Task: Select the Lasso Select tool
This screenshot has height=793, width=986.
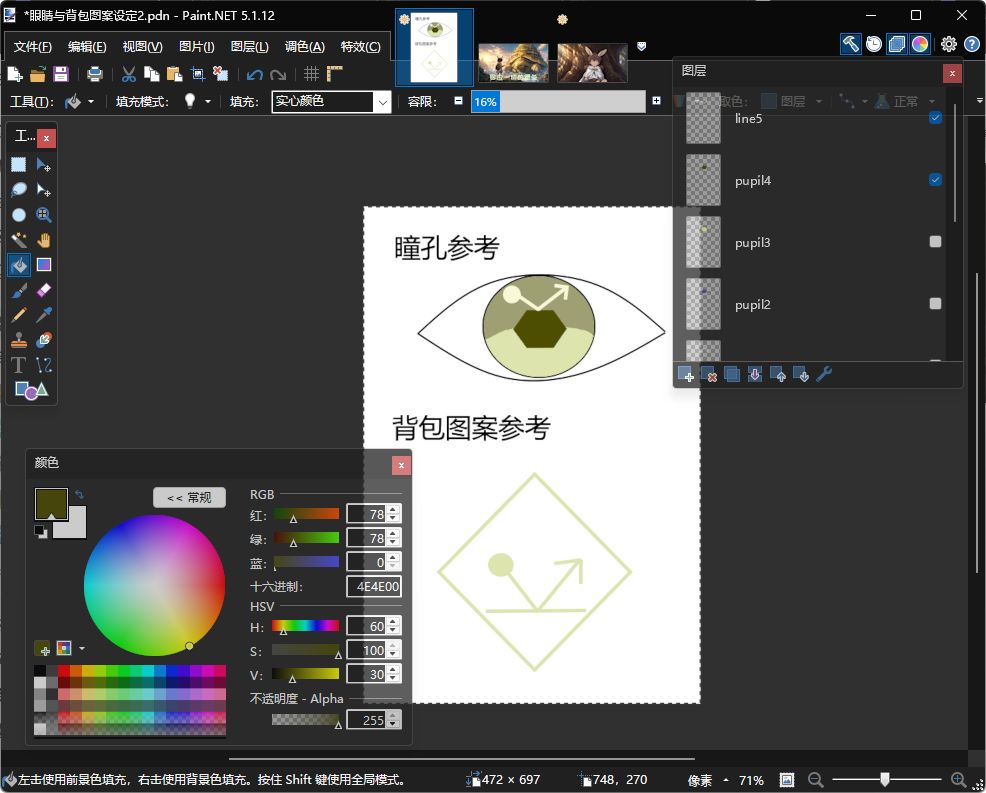Action: click(x=19, y=190)
